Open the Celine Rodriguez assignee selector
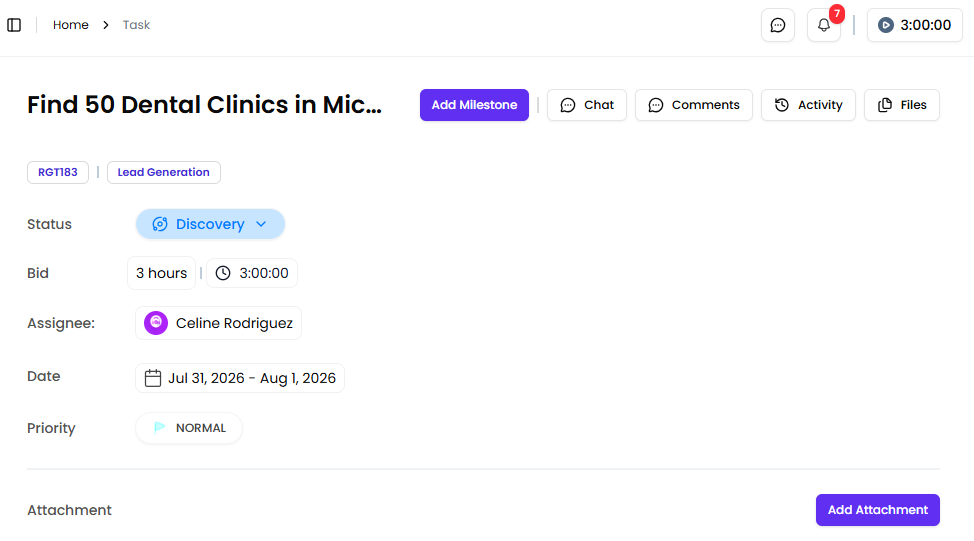 point(219,323)
